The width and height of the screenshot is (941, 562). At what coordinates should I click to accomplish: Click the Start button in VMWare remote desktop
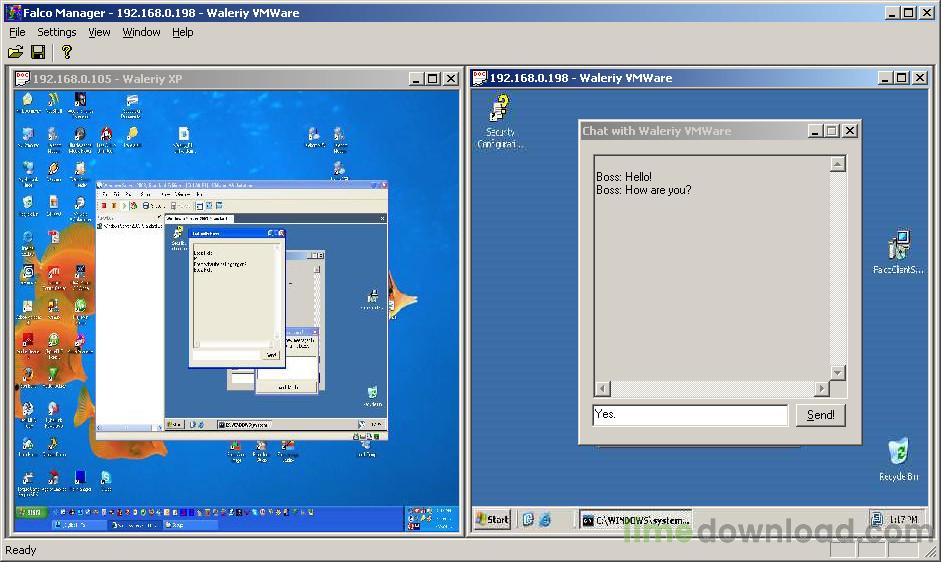click(x=493, y=519)
